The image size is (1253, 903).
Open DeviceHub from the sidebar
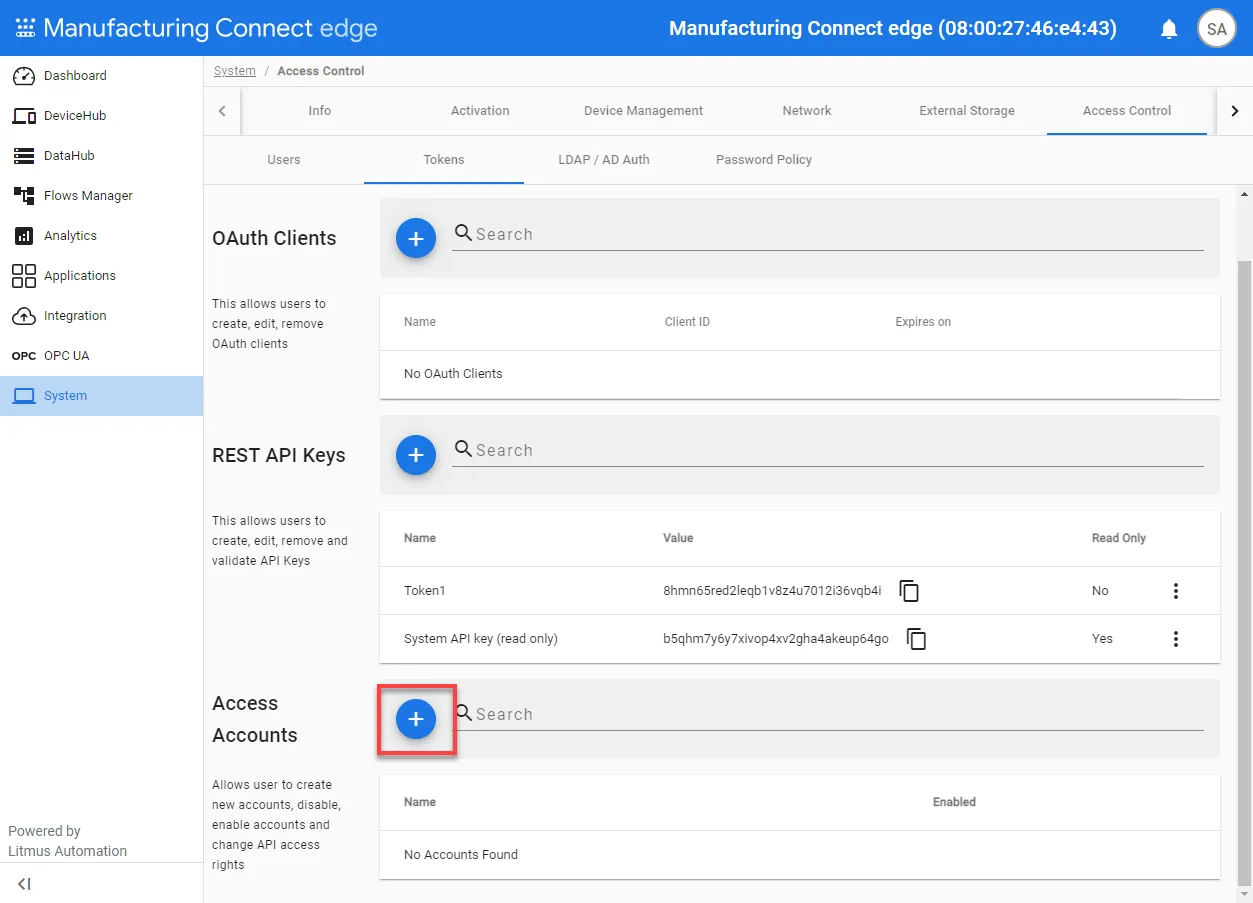(101, 116)
